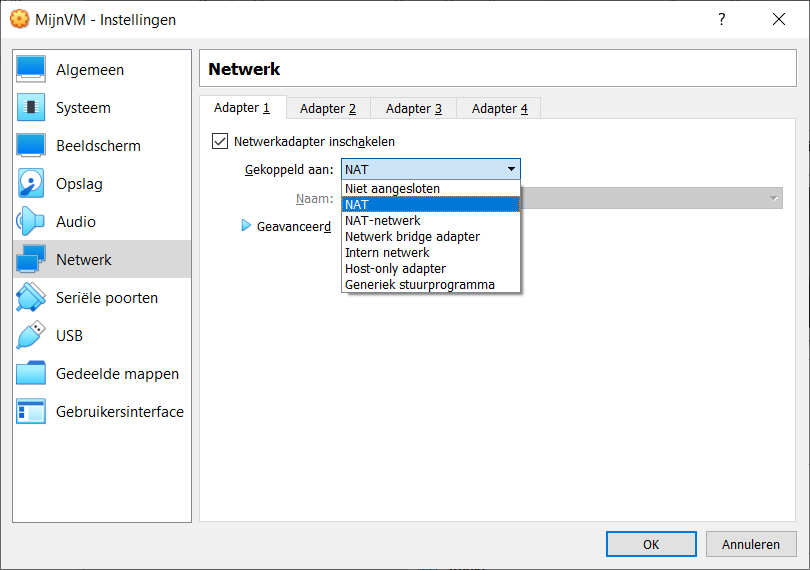Select the Audio speaker icon
Image resolution: width=810 pixels, height=570 pixels.
(31, 222)
